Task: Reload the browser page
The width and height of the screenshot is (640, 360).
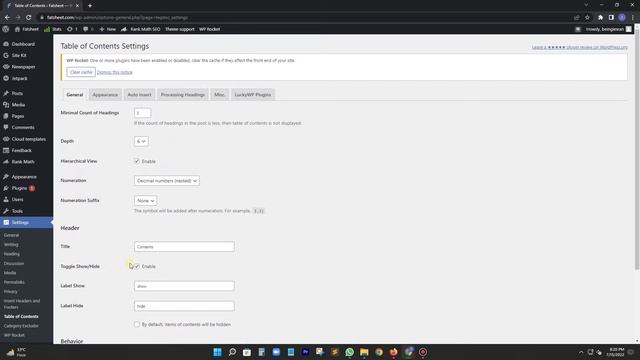Action: tap(29, 18)
